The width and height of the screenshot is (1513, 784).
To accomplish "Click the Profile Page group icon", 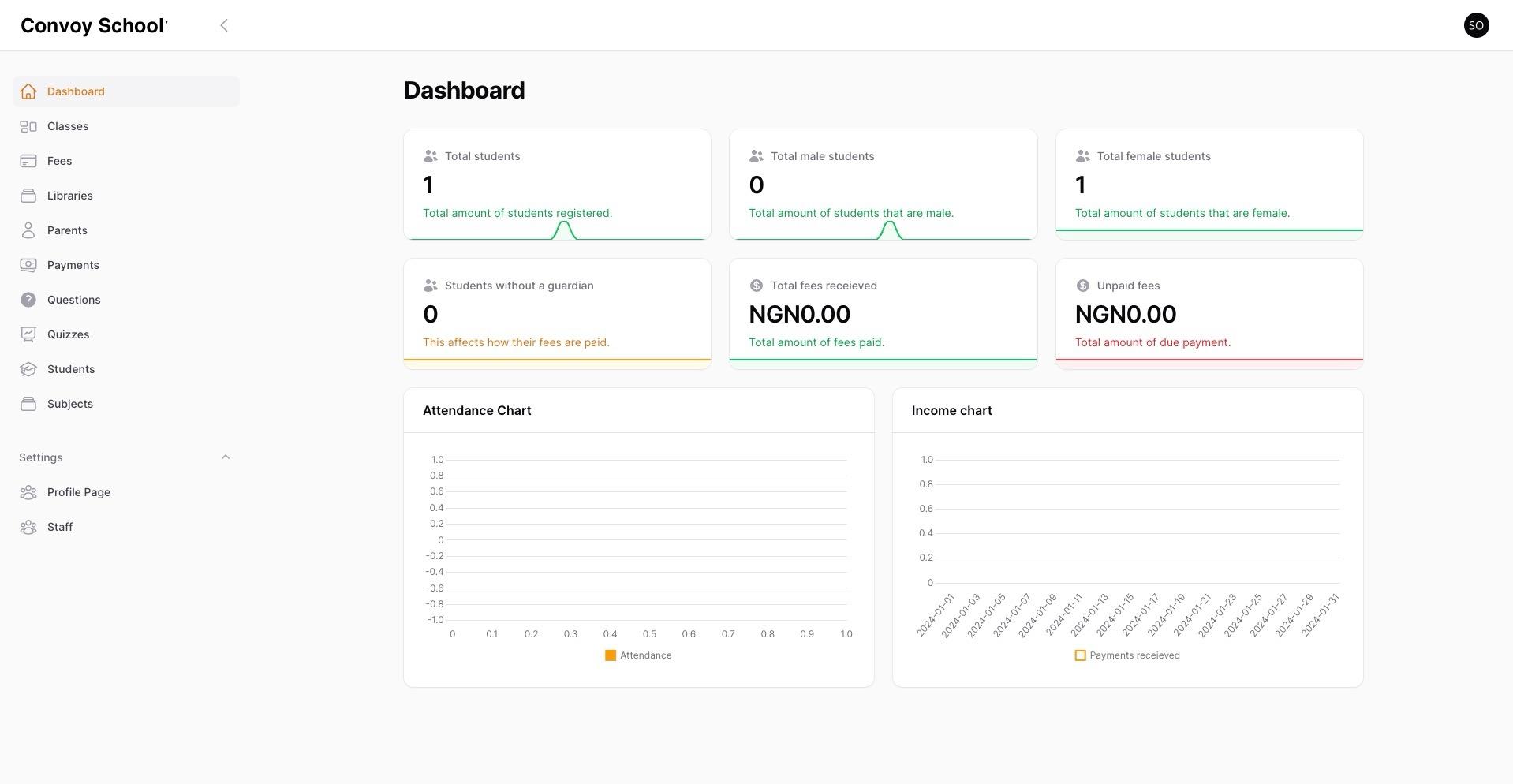I will click(x=28, y=492).
